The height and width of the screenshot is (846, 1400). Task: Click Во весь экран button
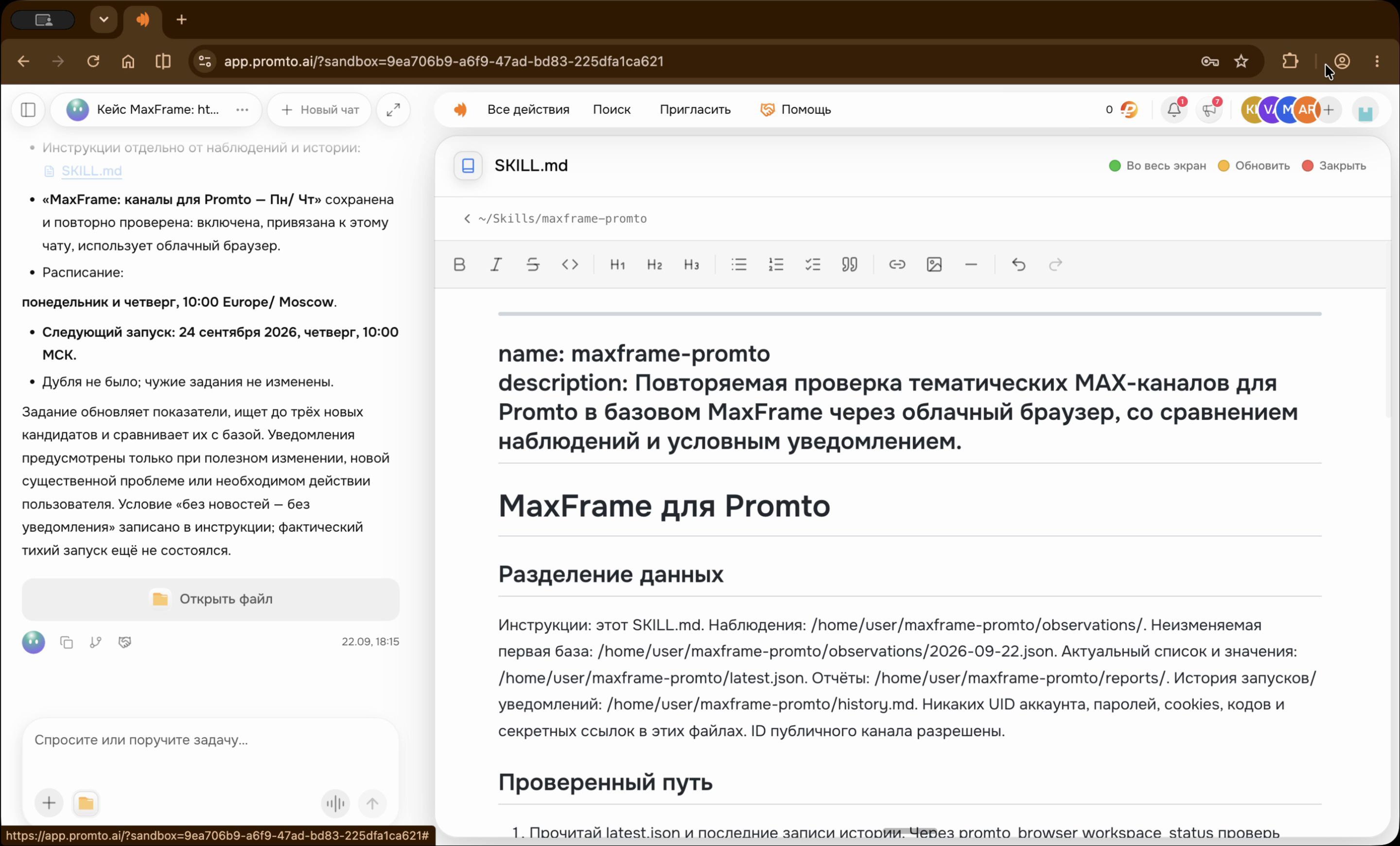point(1157,166)
